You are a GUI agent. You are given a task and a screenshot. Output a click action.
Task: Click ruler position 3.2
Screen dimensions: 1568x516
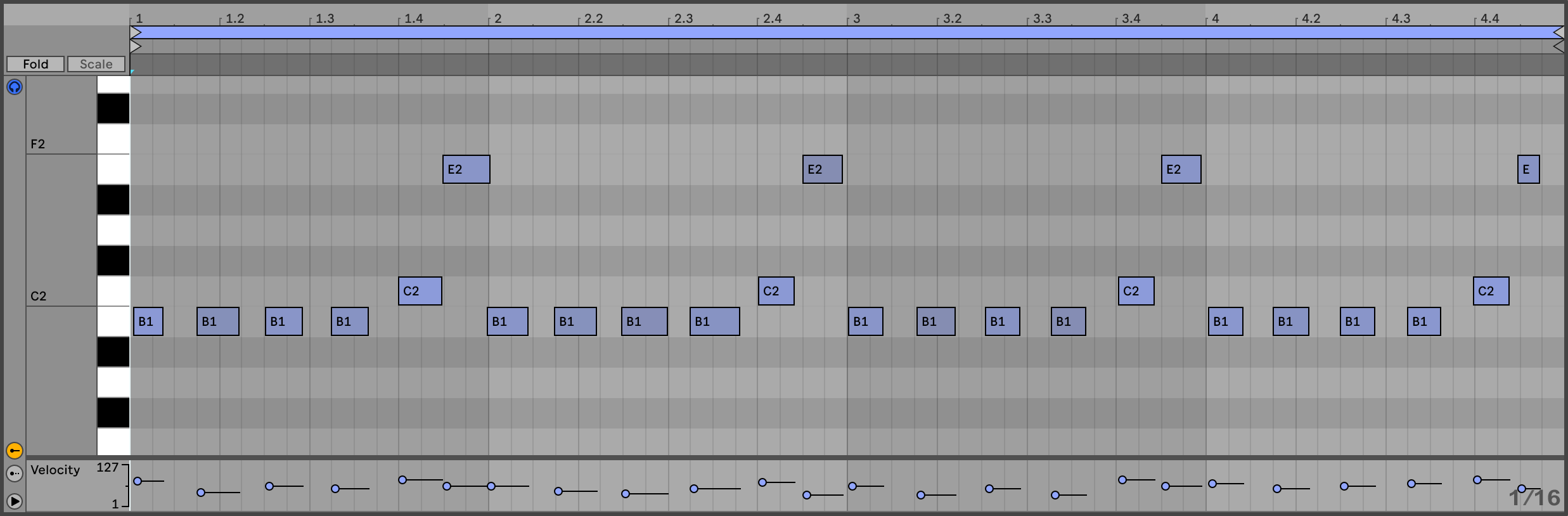click(x=952, y=18)
